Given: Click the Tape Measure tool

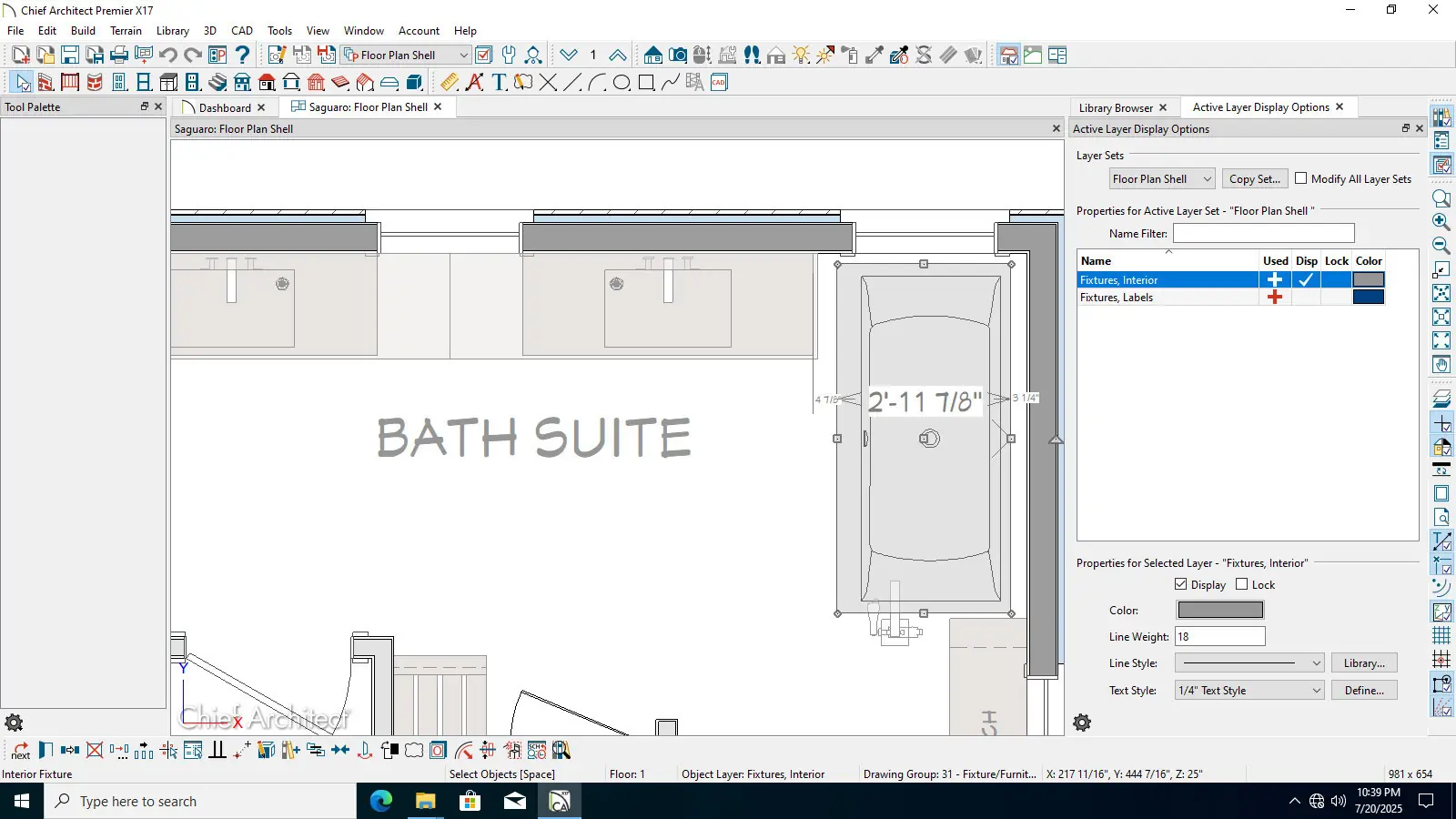Looking at the screenshot, I should (x=450, y=83).
